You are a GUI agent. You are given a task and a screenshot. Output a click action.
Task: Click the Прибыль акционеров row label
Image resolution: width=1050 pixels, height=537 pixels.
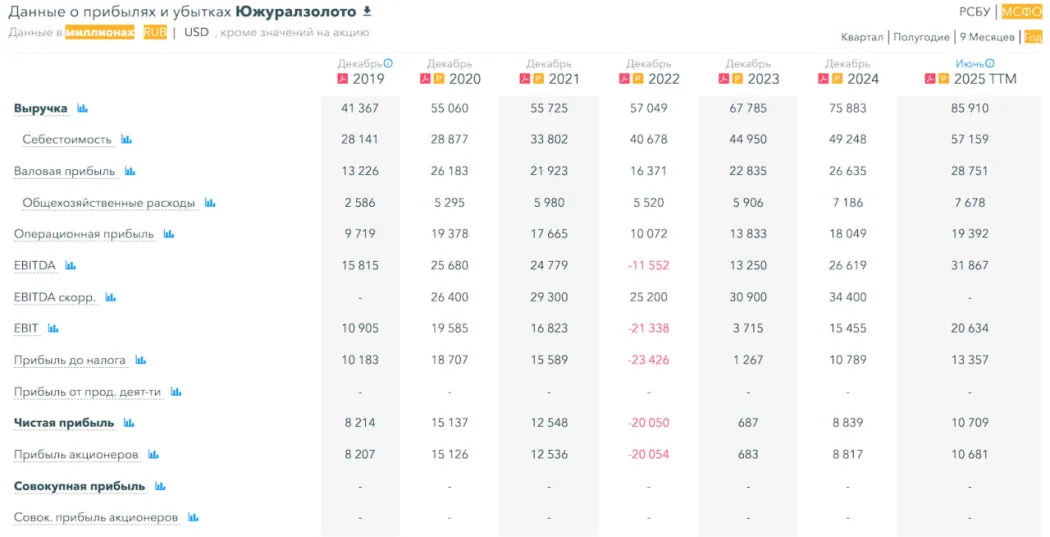point(76,454)
